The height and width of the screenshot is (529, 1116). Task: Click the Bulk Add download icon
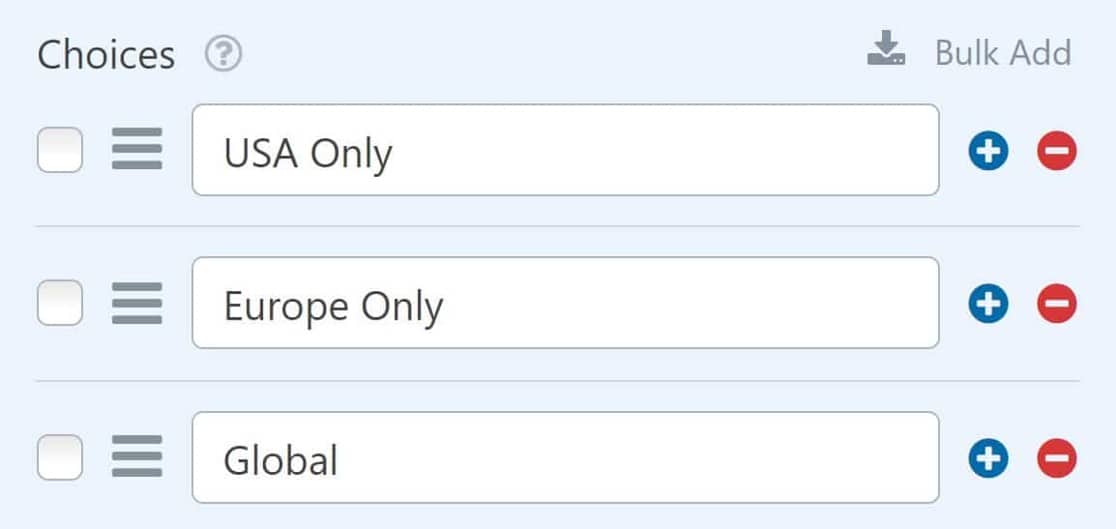click(x=886, y=48)
